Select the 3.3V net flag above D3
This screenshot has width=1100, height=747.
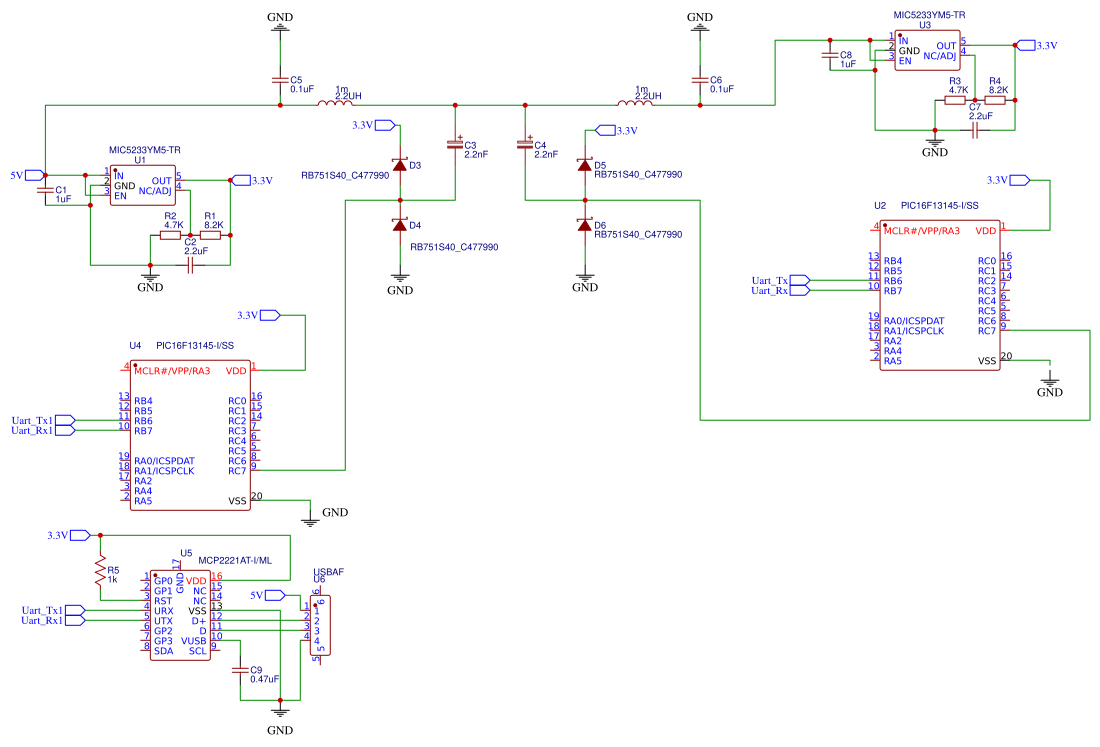pyautogui.click(x=386, y=125)
